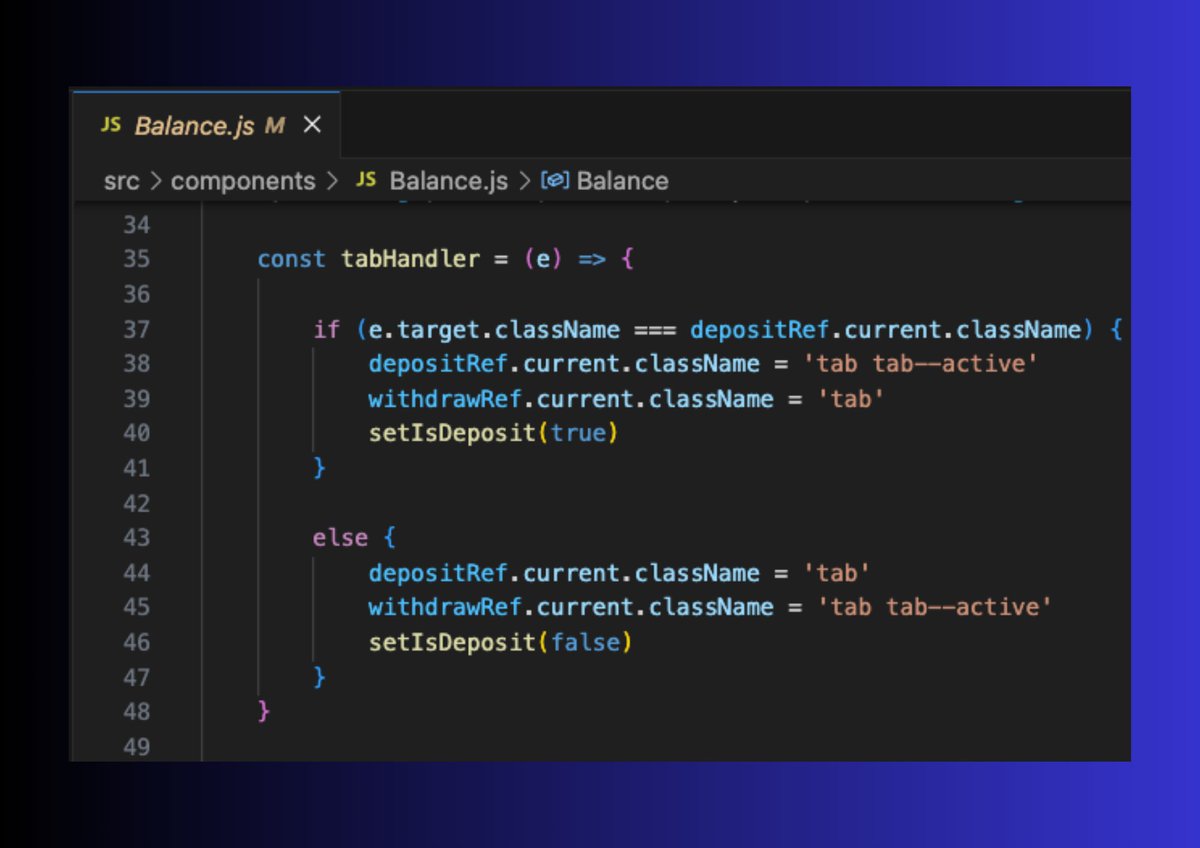The height and width of the screenshot is (848, 1200).
Task: Click the closing brace on line 47
Action: pos(320,677)
